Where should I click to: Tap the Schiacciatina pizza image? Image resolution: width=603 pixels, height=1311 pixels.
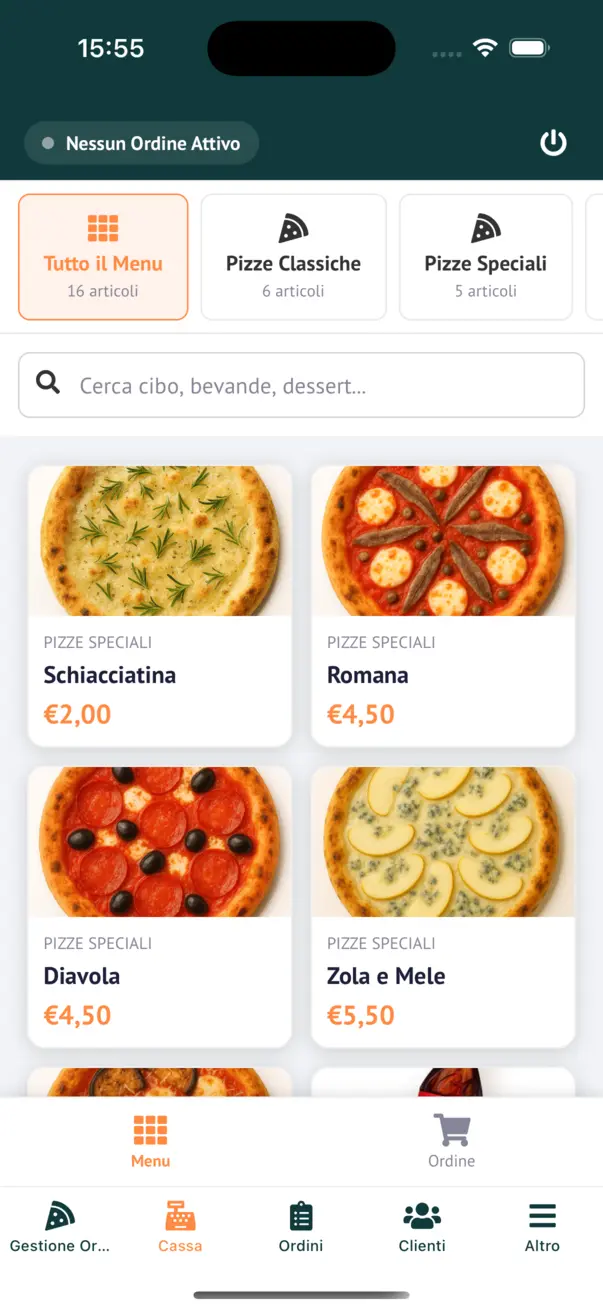pos(160,541)
